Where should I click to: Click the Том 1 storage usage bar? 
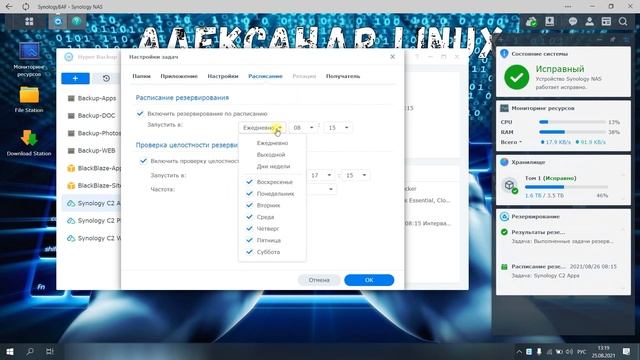566,187
